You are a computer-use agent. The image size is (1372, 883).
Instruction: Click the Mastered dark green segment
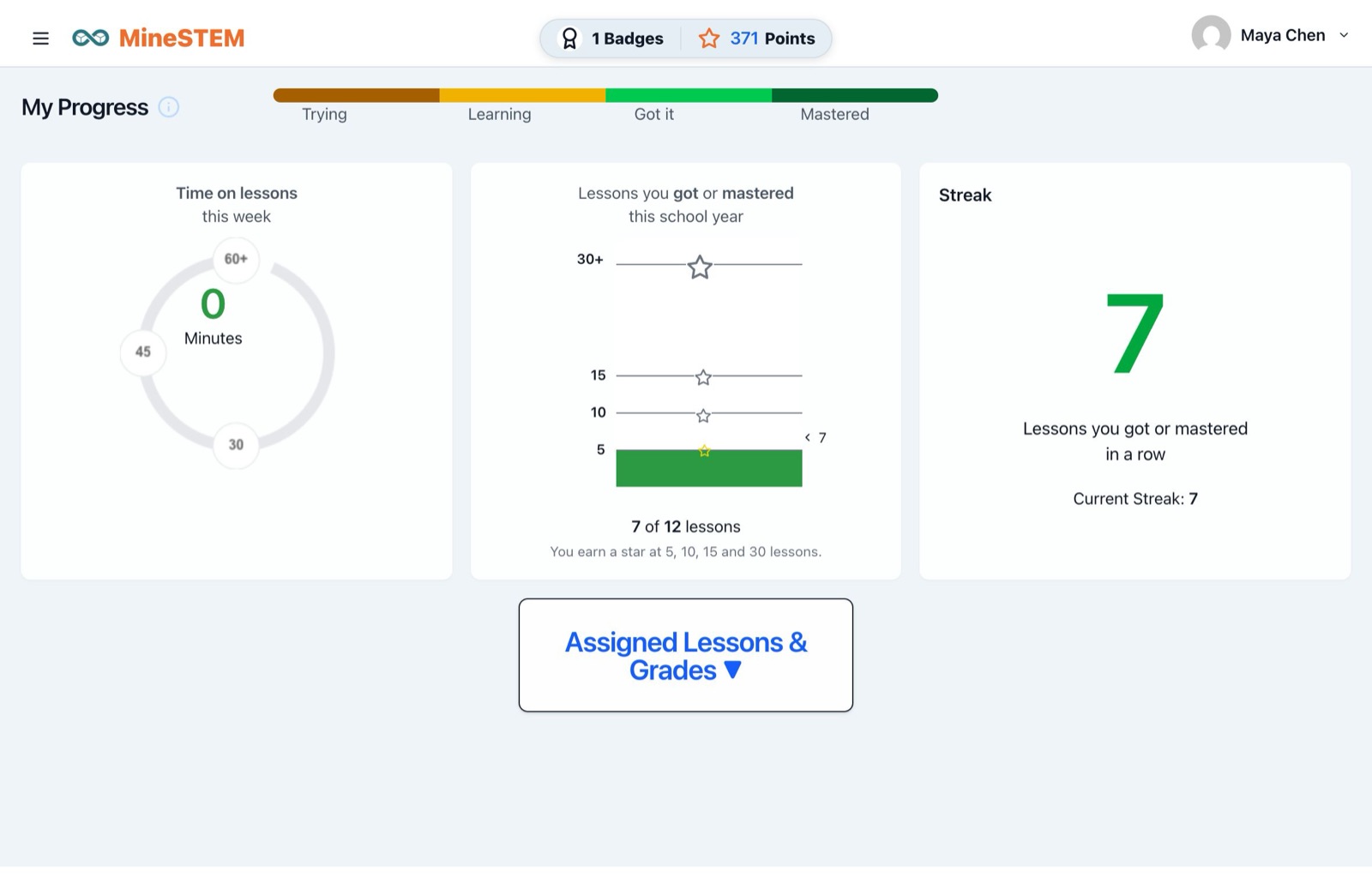click(x=855, y=95)
